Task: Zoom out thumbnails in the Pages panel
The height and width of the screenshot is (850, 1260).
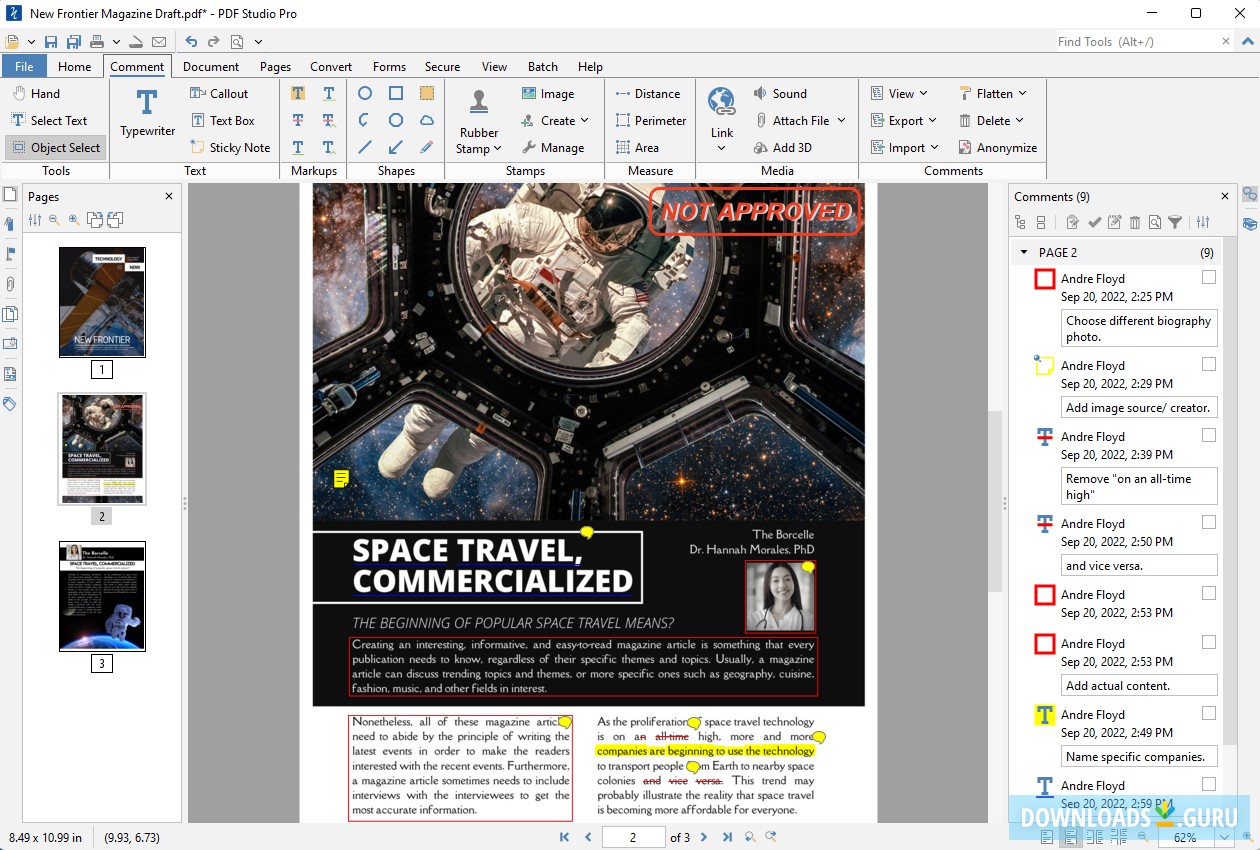Action: (x=55, y=220)
